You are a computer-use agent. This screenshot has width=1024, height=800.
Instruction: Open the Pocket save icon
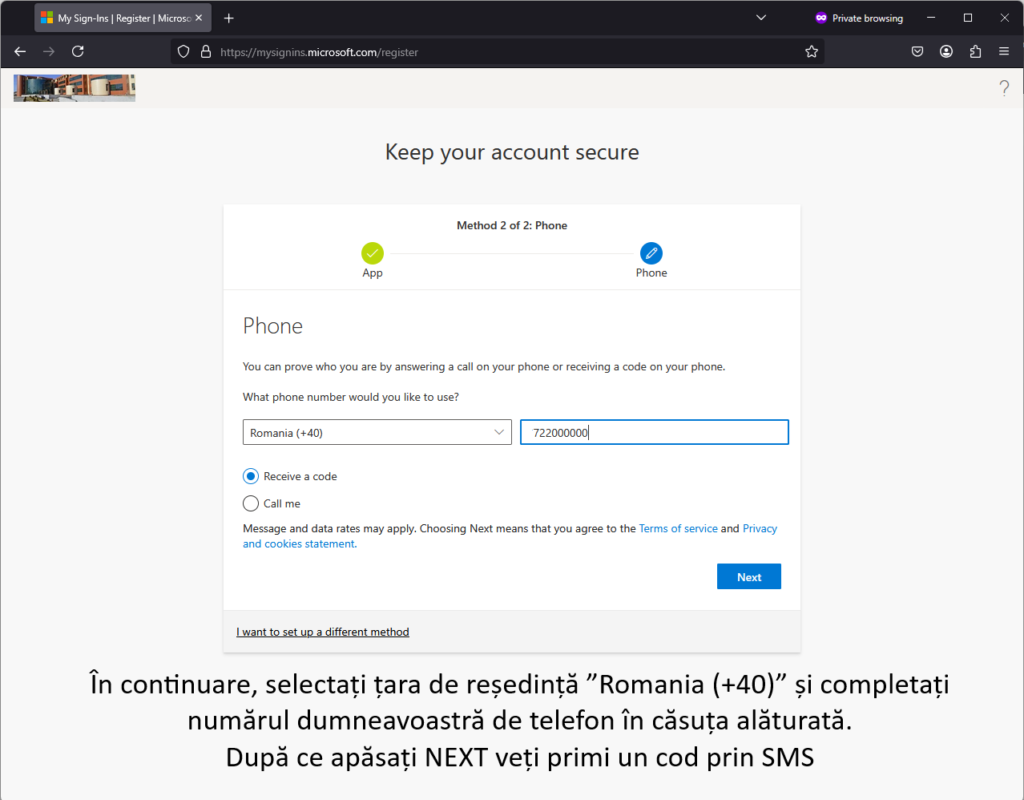click(917, 52)
